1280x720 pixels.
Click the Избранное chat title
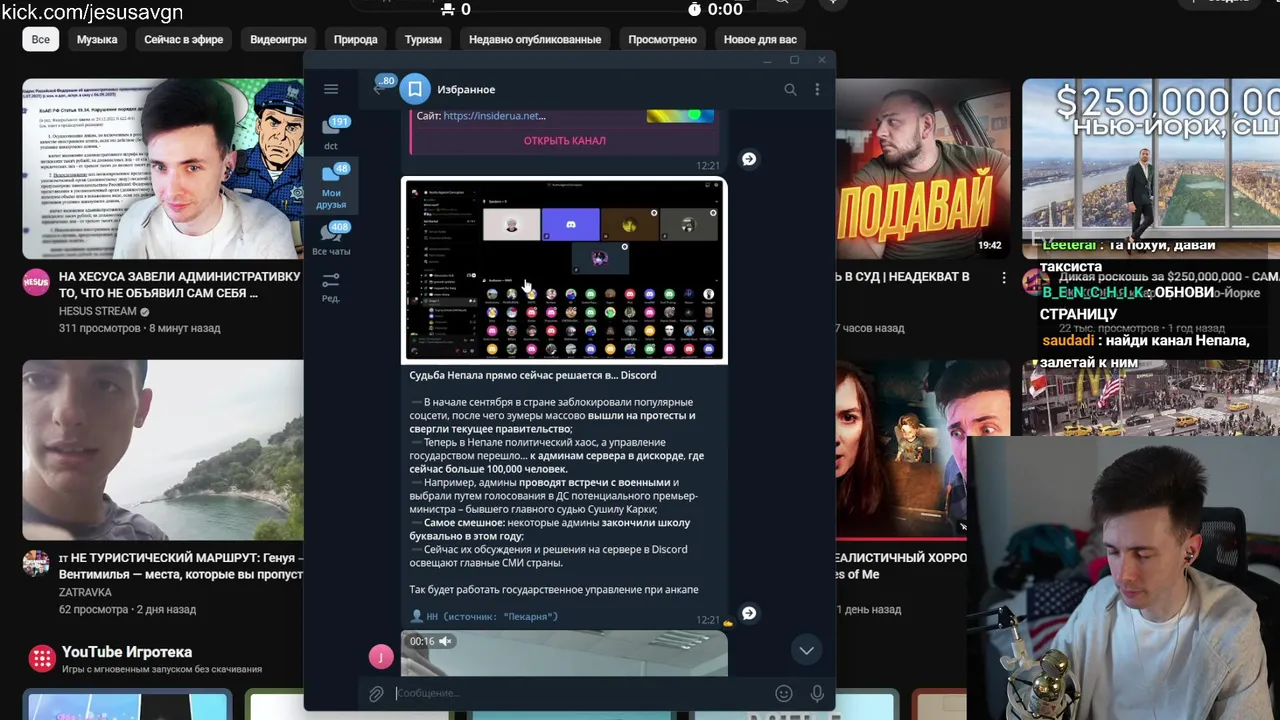[466, 89]
